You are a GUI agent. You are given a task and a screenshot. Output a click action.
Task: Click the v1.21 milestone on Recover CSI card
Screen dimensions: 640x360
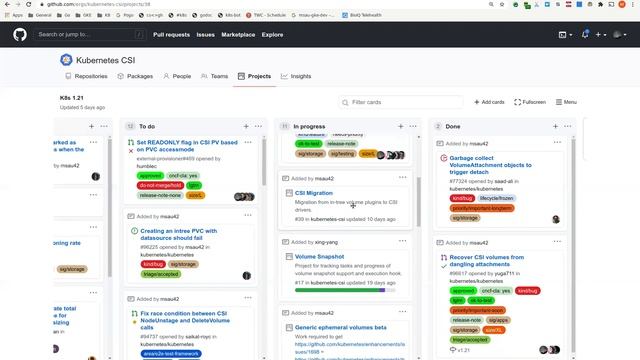[460, 350]
